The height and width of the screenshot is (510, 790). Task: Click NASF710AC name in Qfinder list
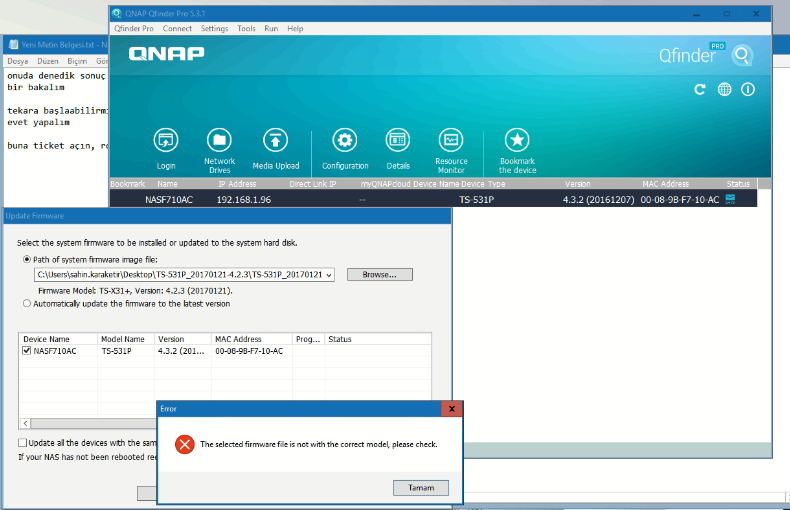coord(169,200)
